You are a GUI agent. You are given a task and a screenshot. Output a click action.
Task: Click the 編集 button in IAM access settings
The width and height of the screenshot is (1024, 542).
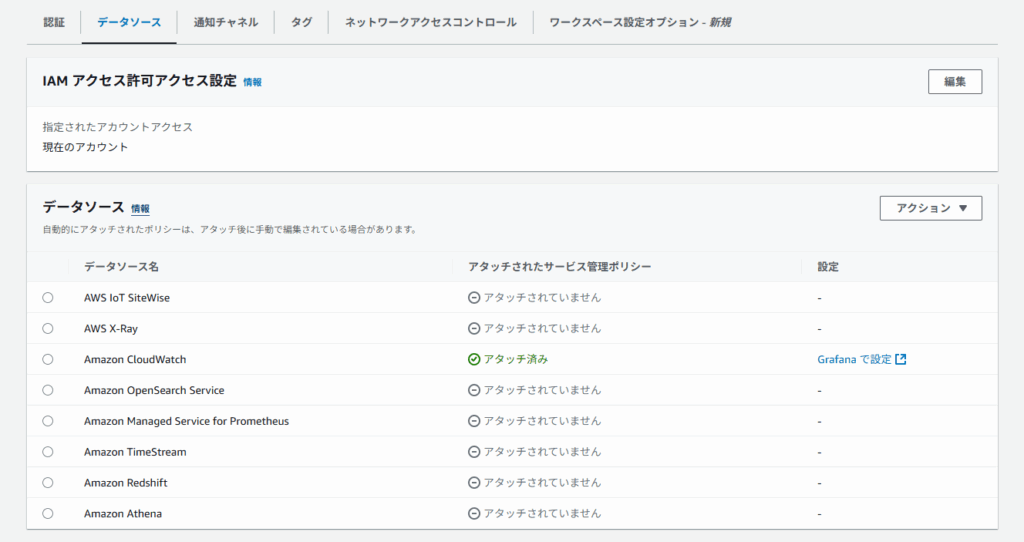click(x=955, y=82)
